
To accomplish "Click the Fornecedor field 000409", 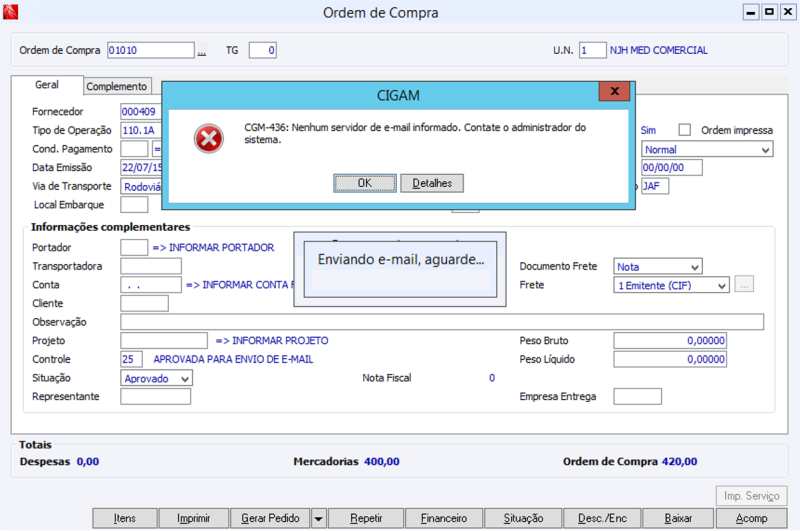I will coord(141,112).
